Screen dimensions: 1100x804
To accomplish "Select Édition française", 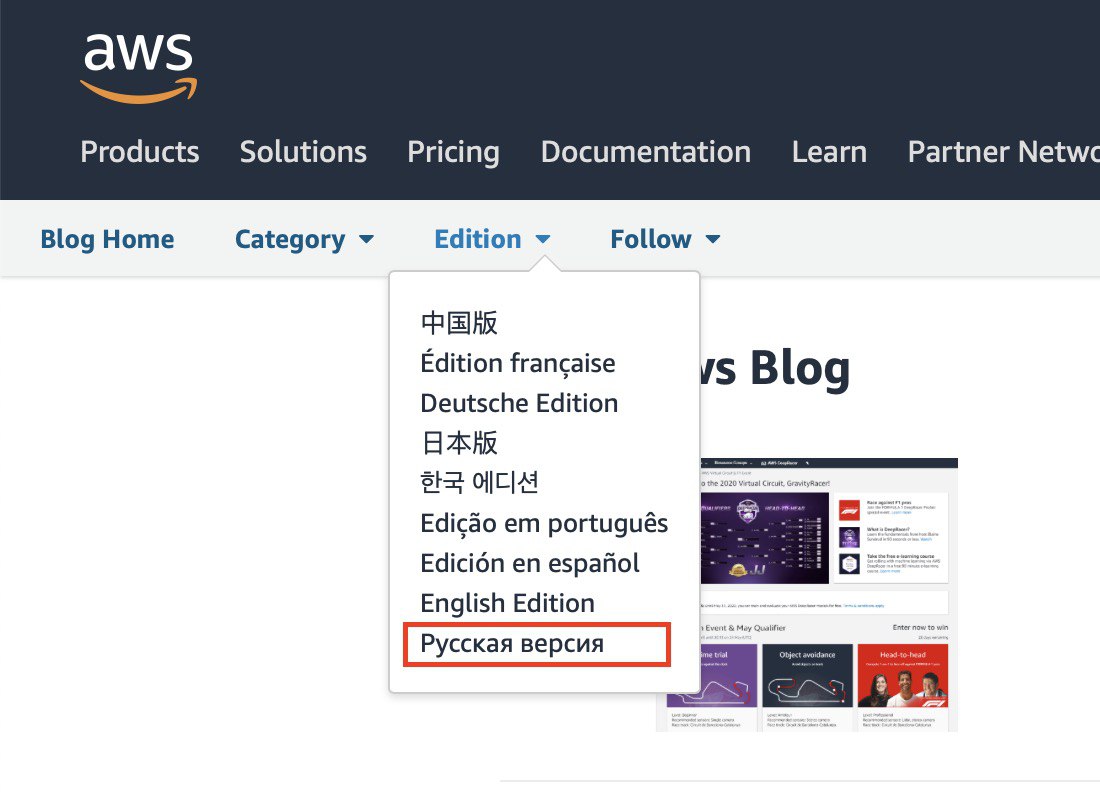I will (x=518, y=363).
